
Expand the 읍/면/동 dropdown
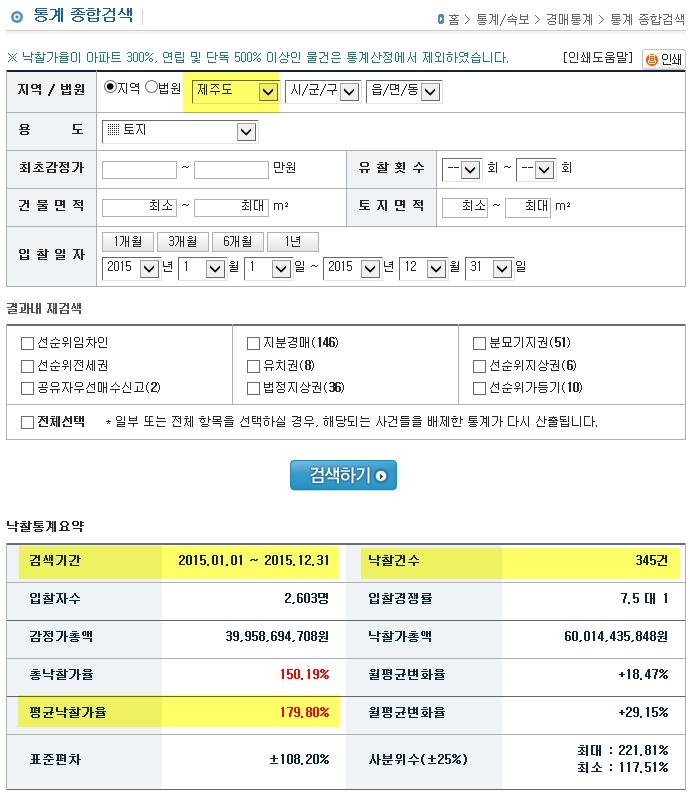(404, 91)
